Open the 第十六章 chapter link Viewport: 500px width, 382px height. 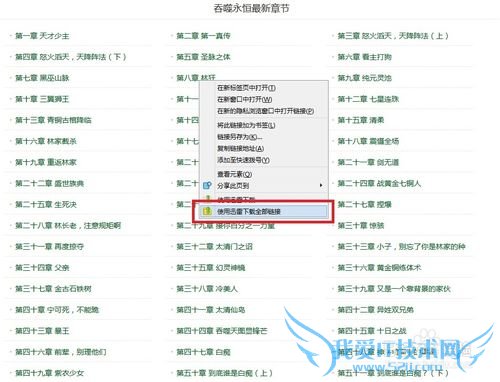coord(46,141)
